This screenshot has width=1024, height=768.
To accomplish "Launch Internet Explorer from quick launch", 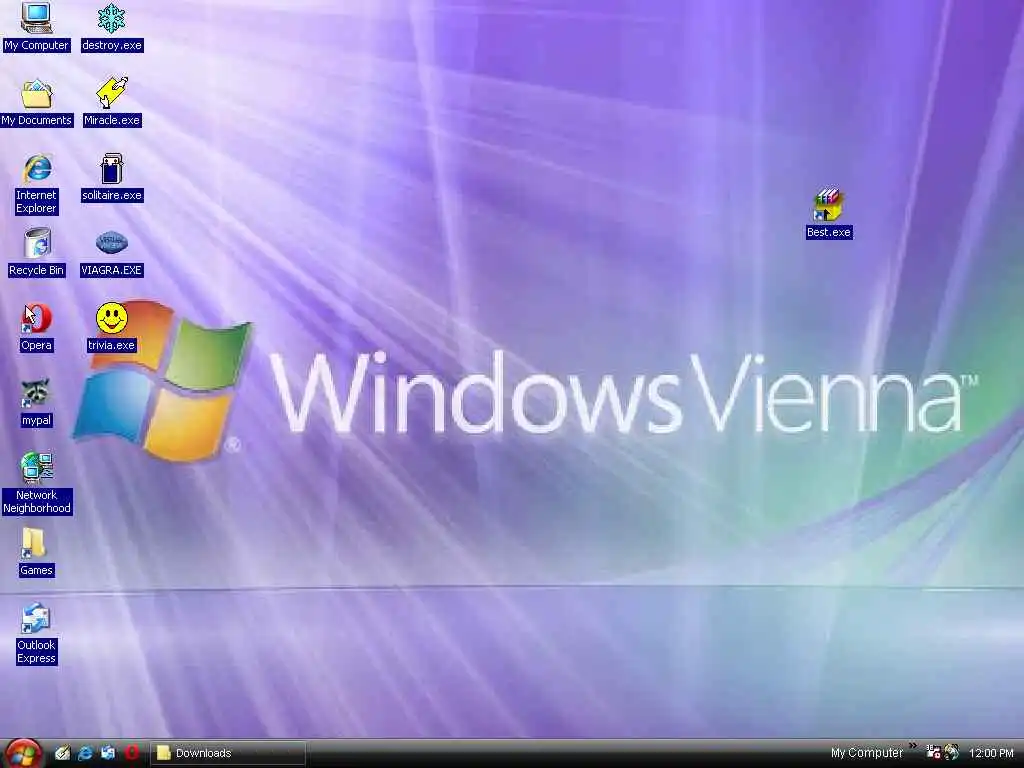I will tap(85, 753).
